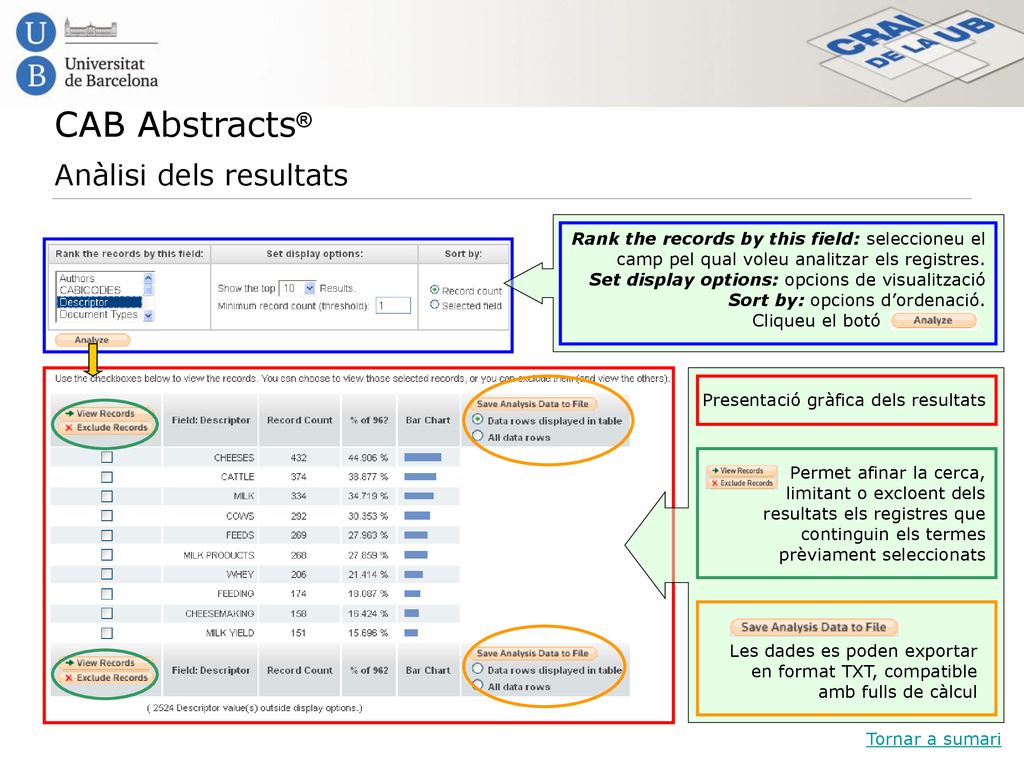This screenshot has width=1024, height=768.
Task: Check the WHEY row checkbox
Action: (107, 574)
